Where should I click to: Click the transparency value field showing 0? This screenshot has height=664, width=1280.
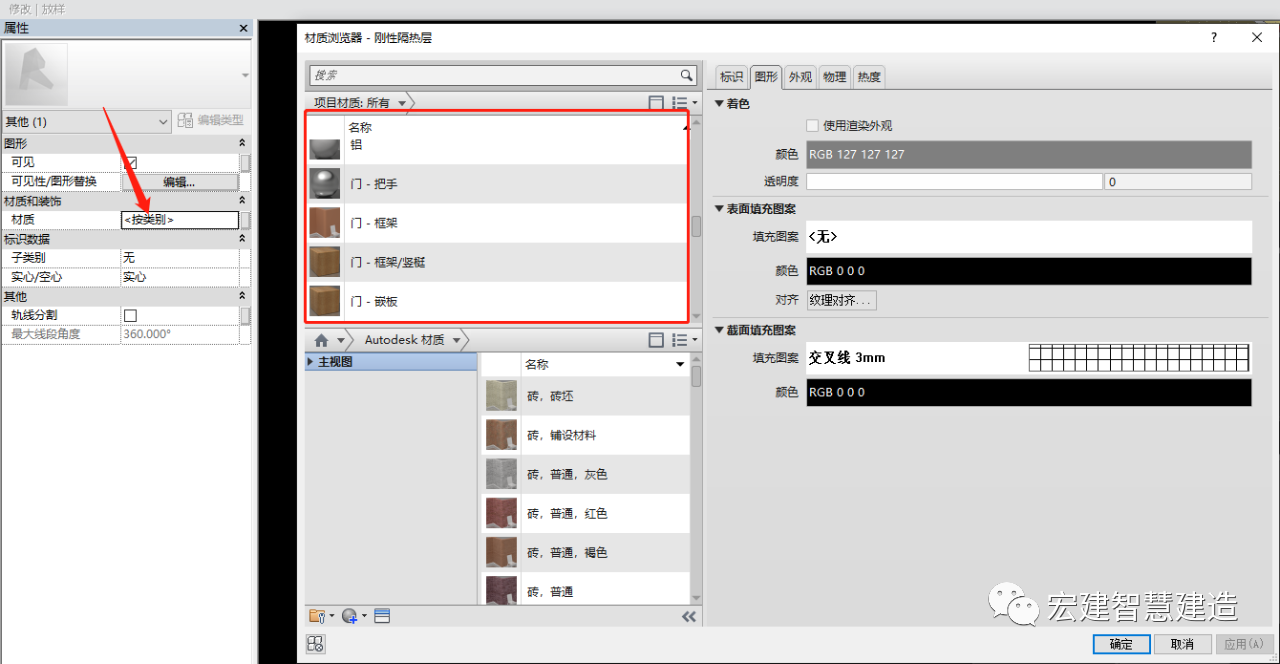click(x=1178, y=182)
